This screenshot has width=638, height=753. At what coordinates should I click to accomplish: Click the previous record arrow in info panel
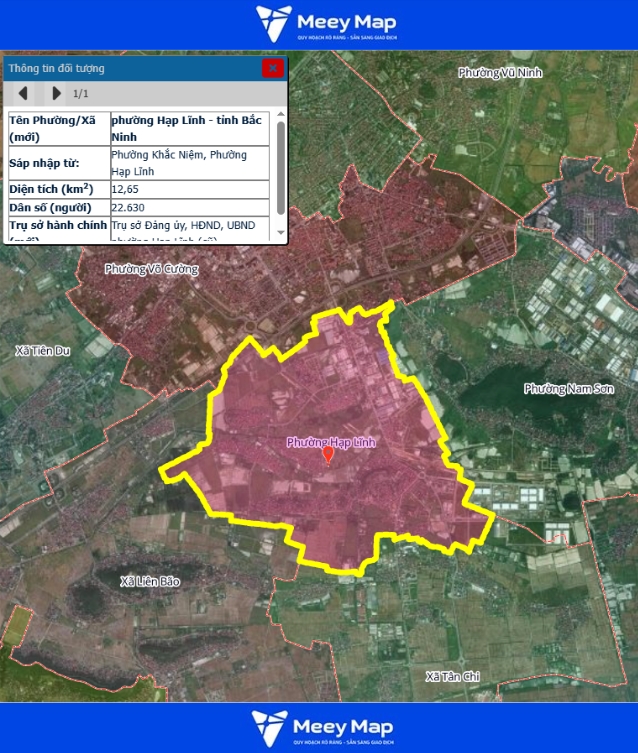(x=24, y=94)
